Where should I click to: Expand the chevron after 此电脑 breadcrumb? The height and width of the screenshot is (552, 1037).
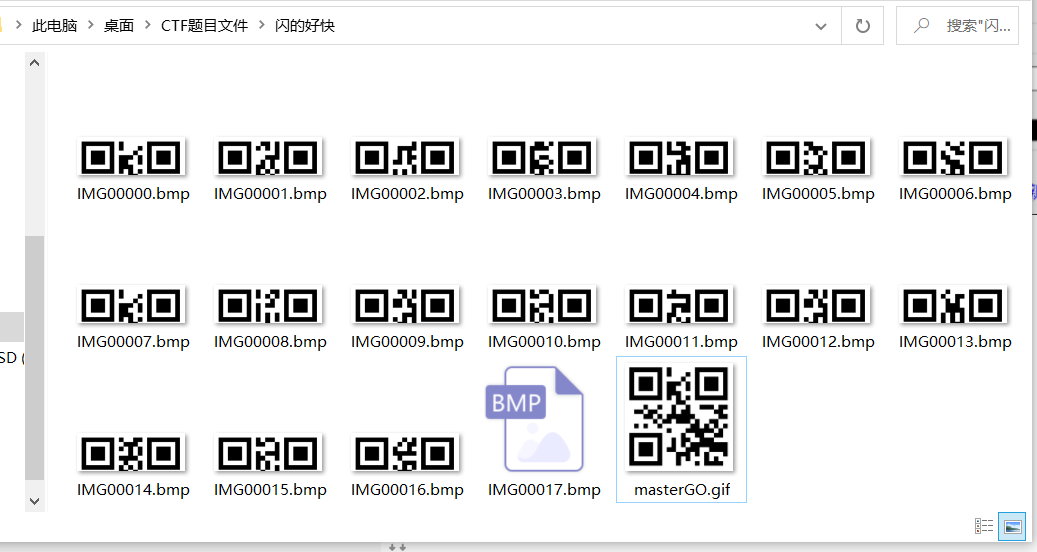pos(90,25)
